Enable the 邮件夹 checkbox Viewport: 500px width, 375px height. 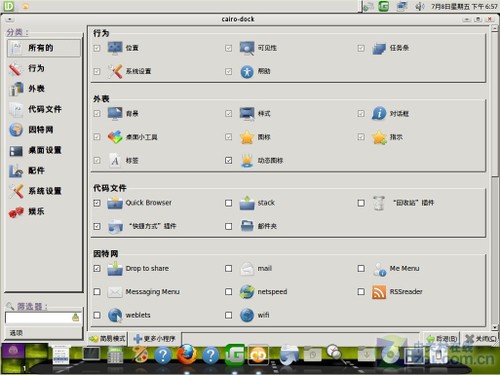tap(228, 227)
